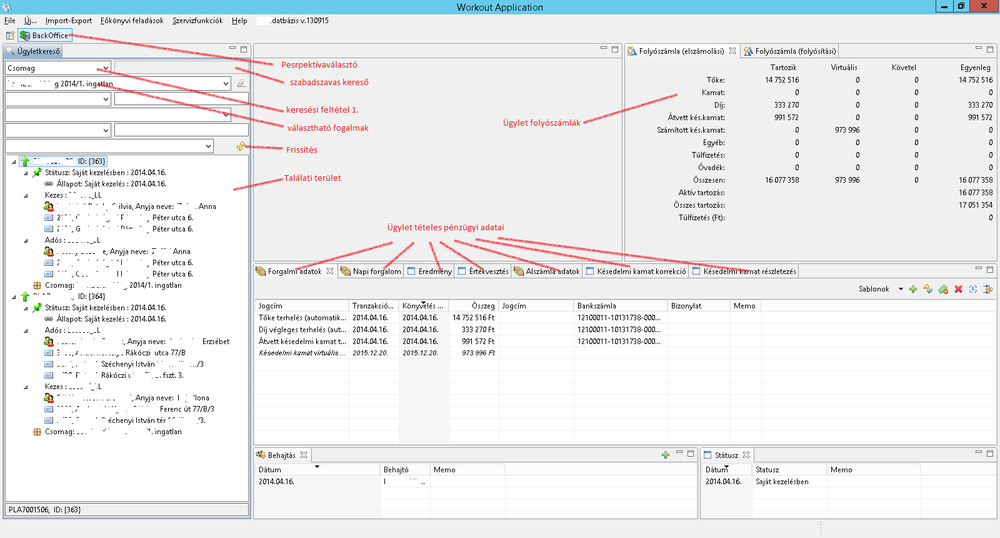Close the Státusz tab via its X mark
1000x538 pixels.
point(746,455)
